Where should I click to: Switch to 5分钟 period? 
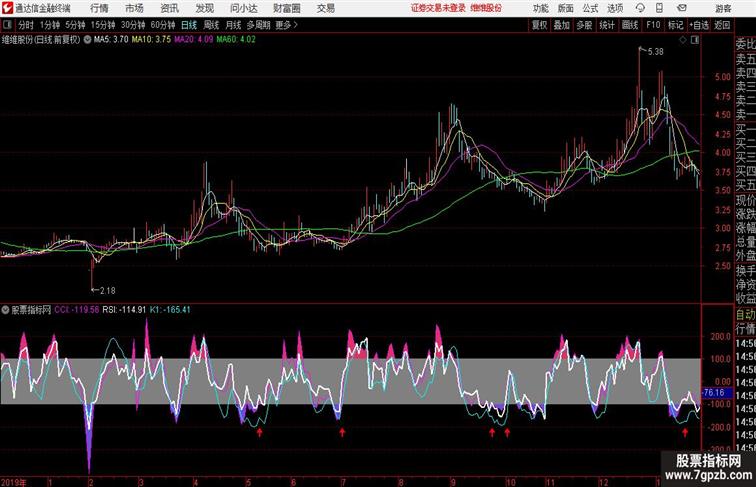[75, 25]
